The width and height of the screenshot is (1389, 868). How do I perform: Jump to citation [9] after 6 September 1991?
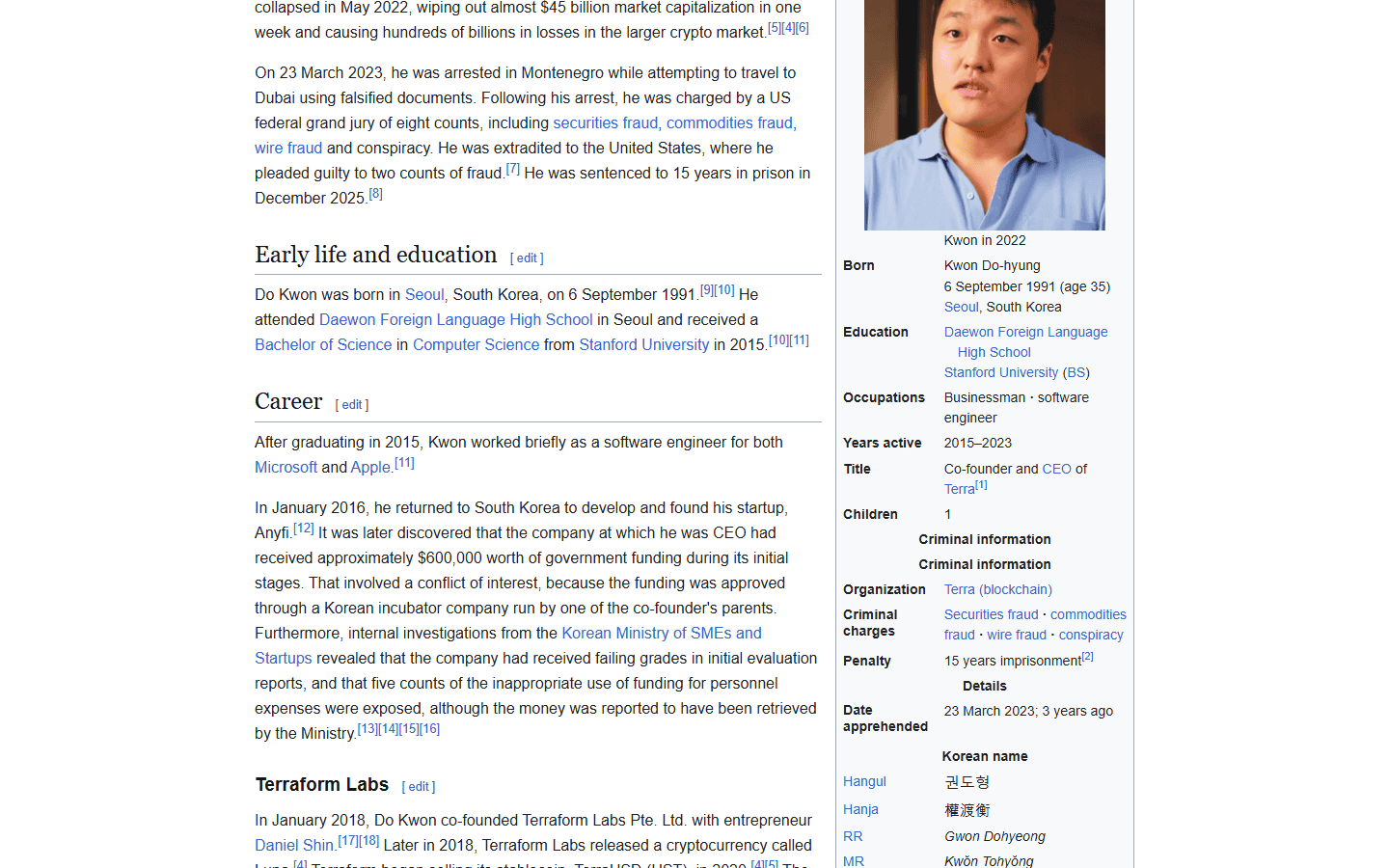click(707, 290)
